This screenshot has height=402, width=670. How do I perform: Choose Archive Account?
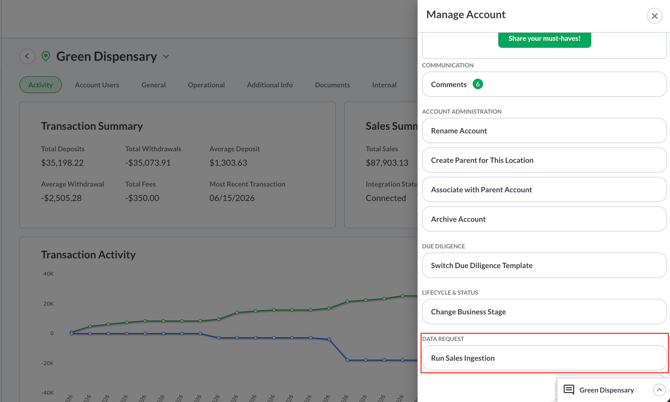[544, 219]
